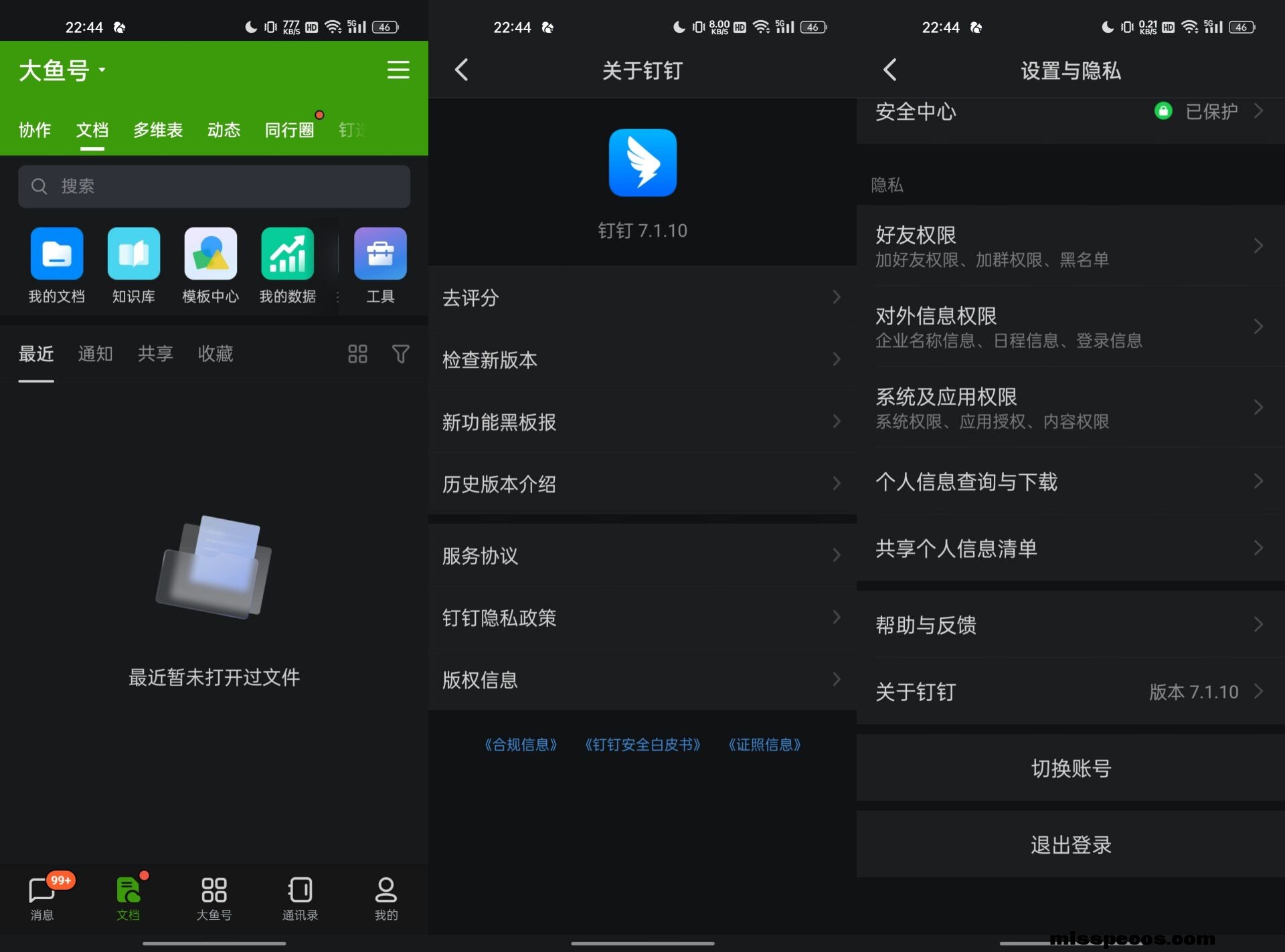Open 消息 tab with 99+ badge
This screenshot has height=952, width=1285.
[42, 897]
